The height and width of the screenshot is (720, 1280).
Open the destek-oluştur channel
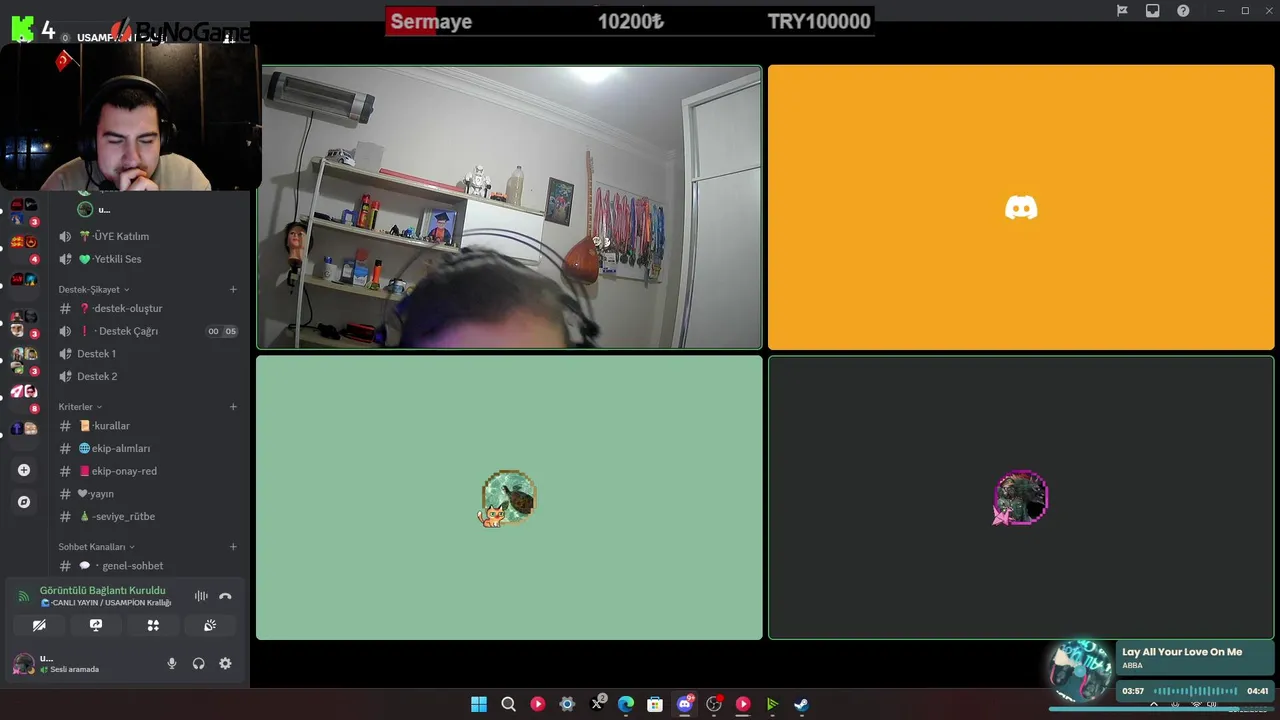(148, 308)
